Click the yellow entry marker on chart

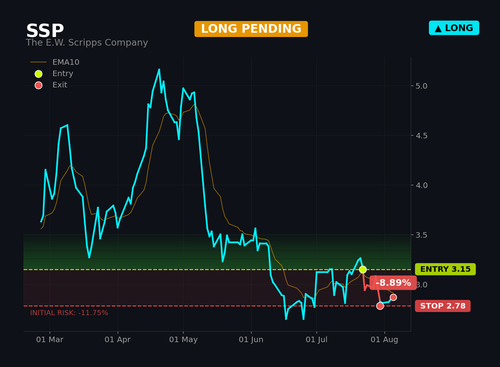tap(363, 269)
